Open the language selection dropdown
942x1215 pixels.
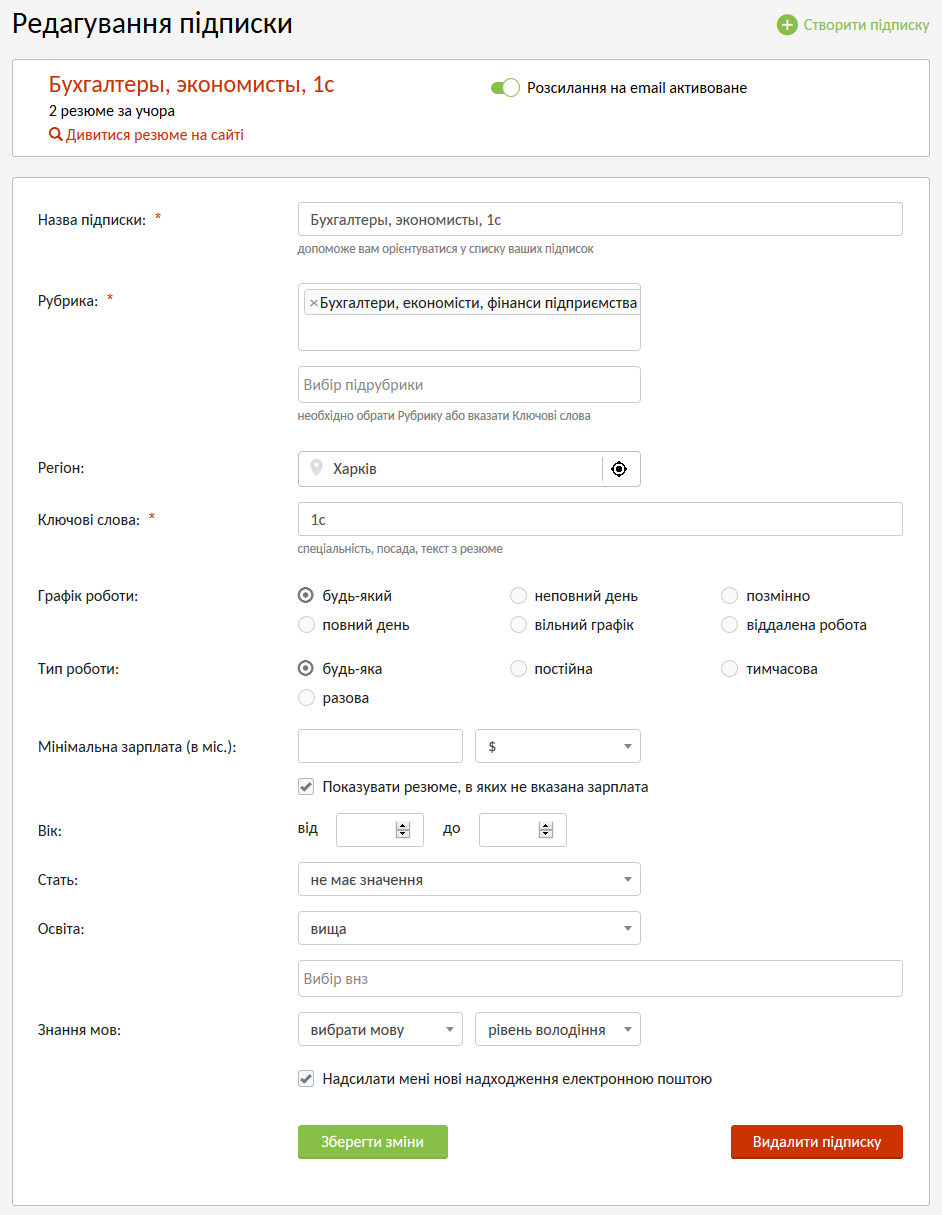[x=380, y=1030]
